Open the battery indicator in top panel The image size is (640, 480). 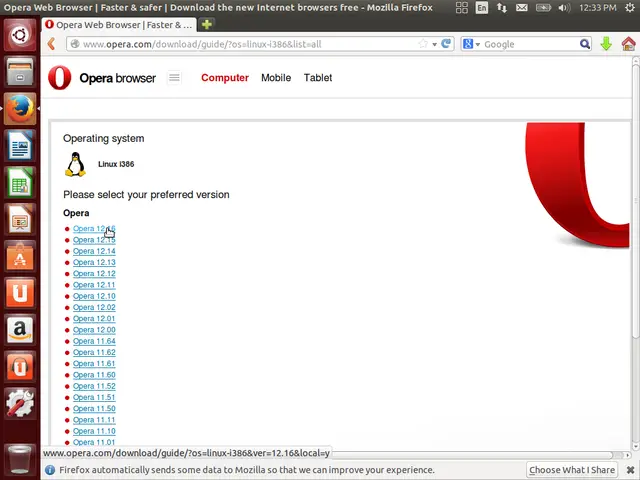tap(543, 8)
